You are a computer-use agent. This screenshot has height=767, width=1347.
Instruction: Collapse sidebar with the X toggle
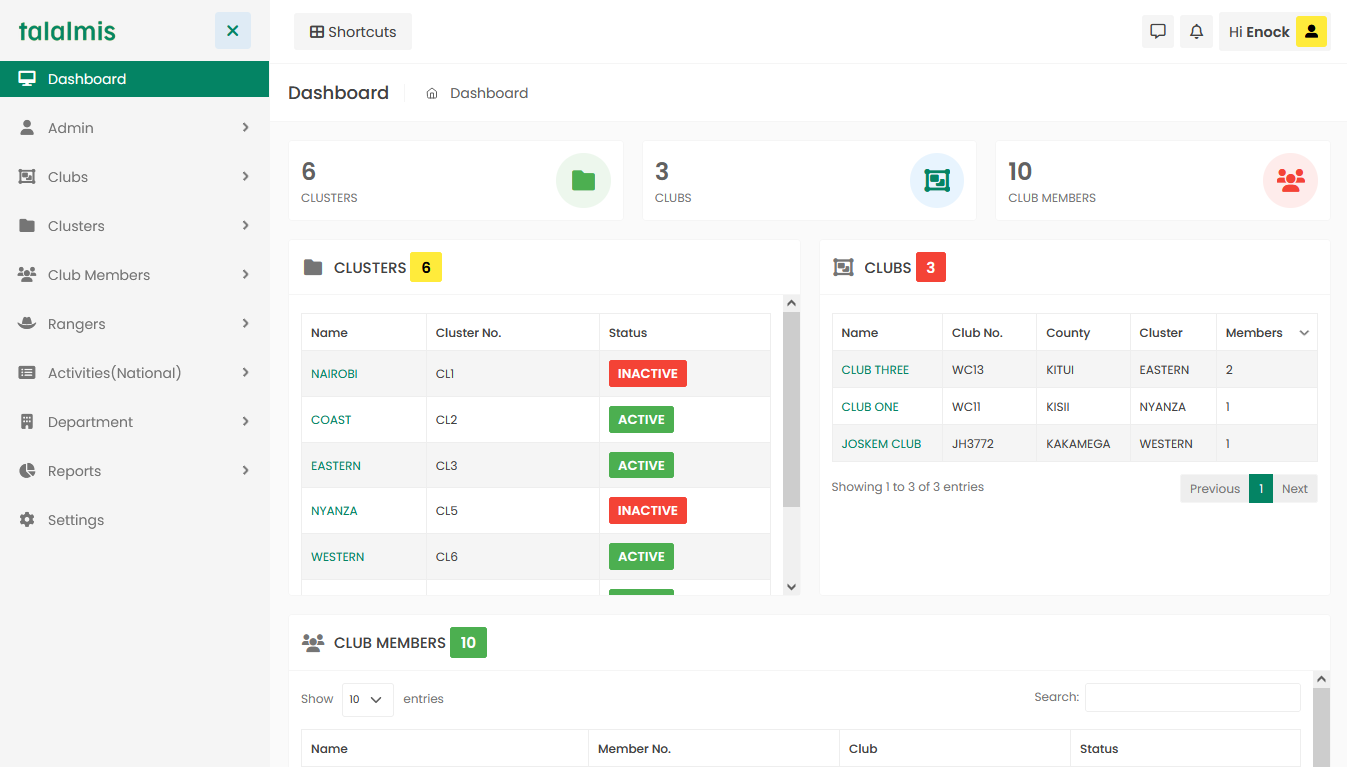232,31
